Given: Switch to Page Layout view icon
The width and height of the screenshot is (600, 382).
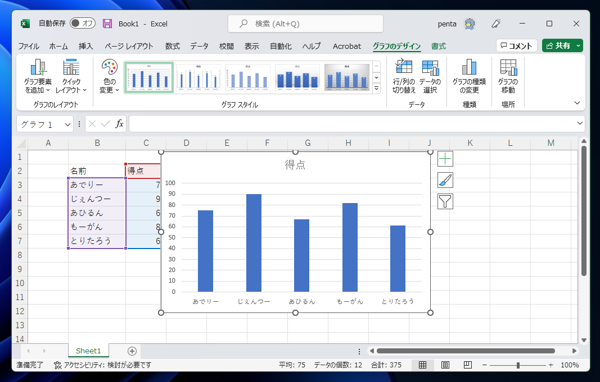Looking at the screenshot, I should tap(445, 365).
